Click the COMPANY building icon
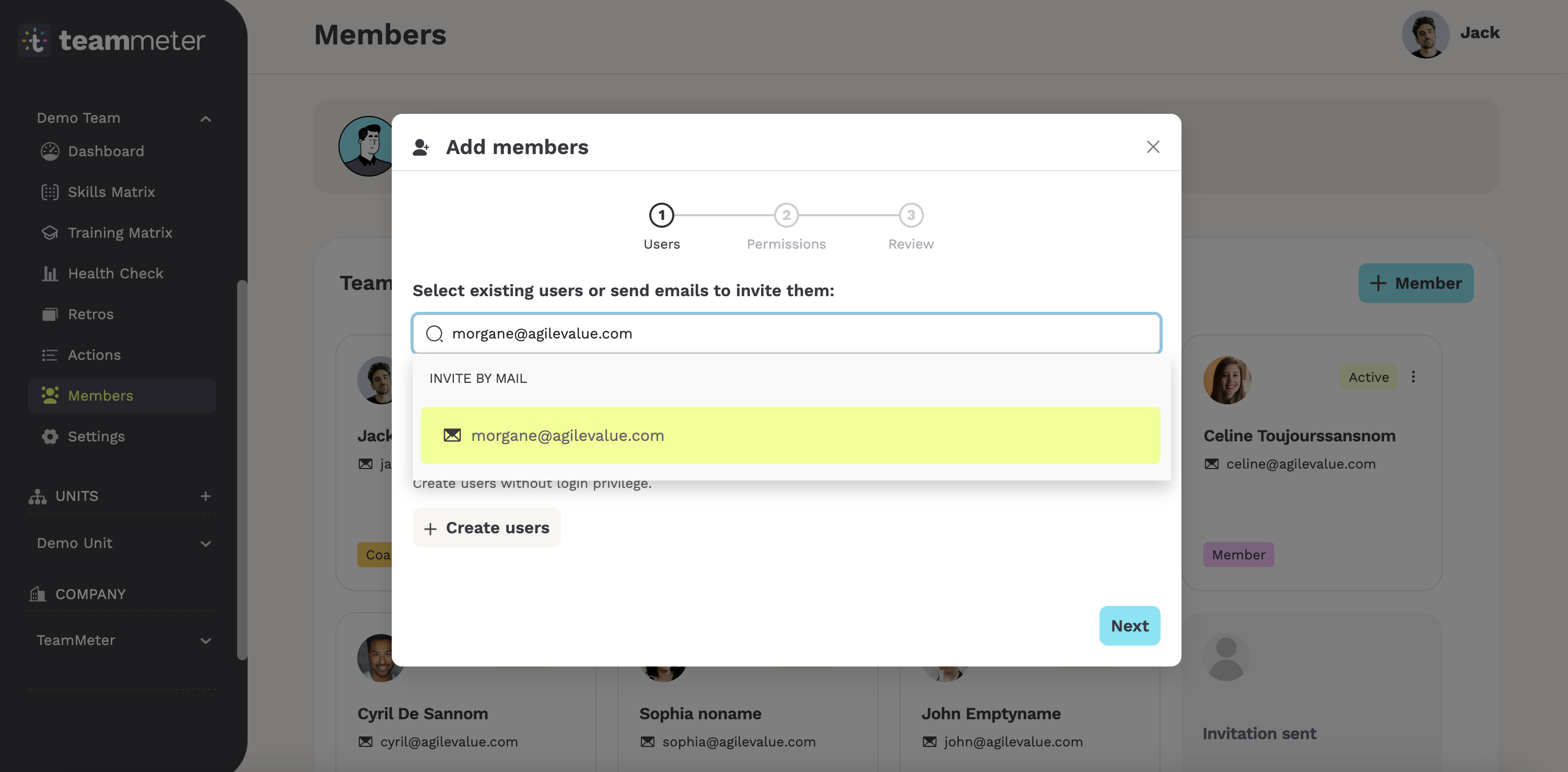 coord(38,593)
